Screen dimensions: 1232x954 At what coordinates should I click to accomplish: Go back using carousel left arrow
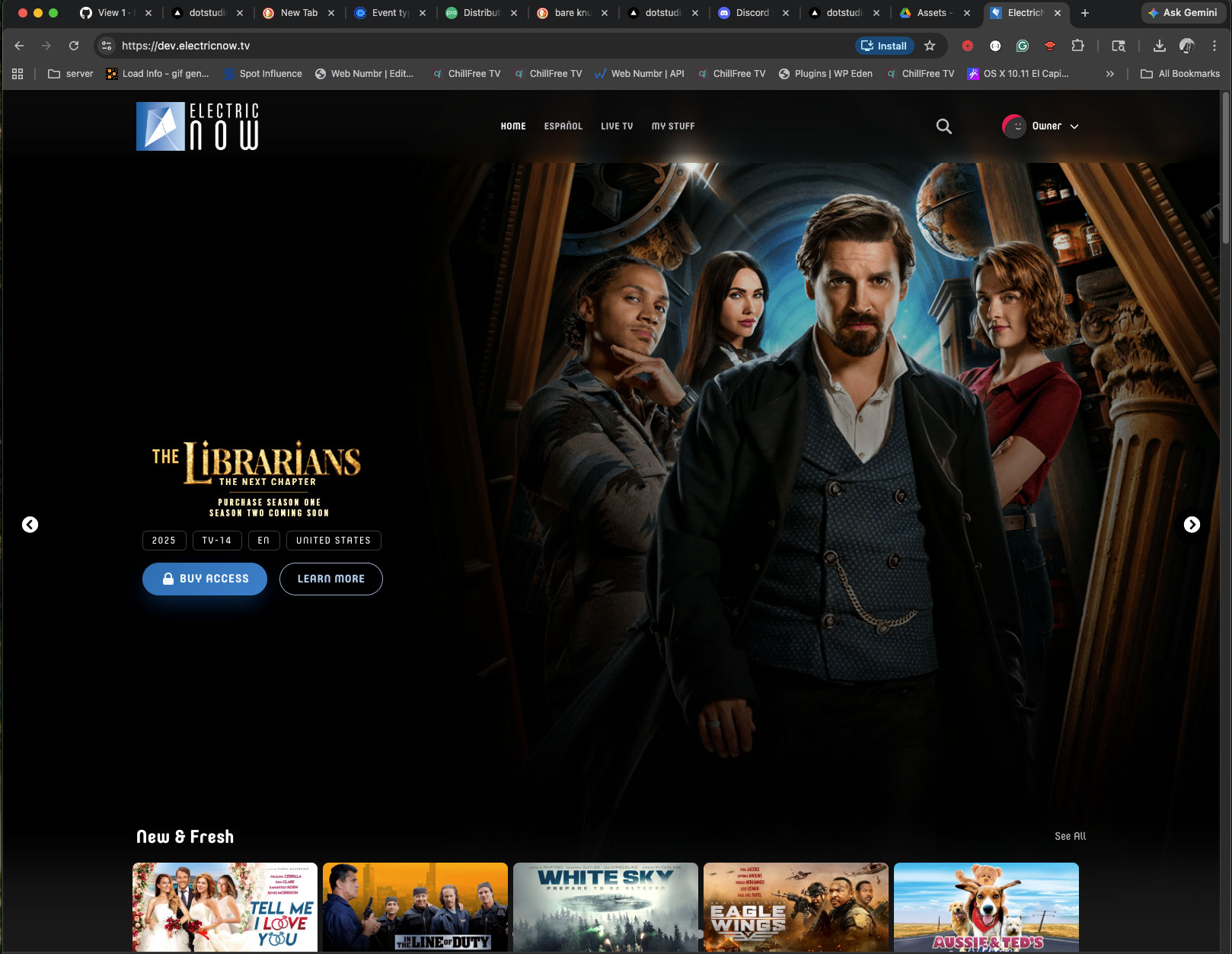click(30, 525)
